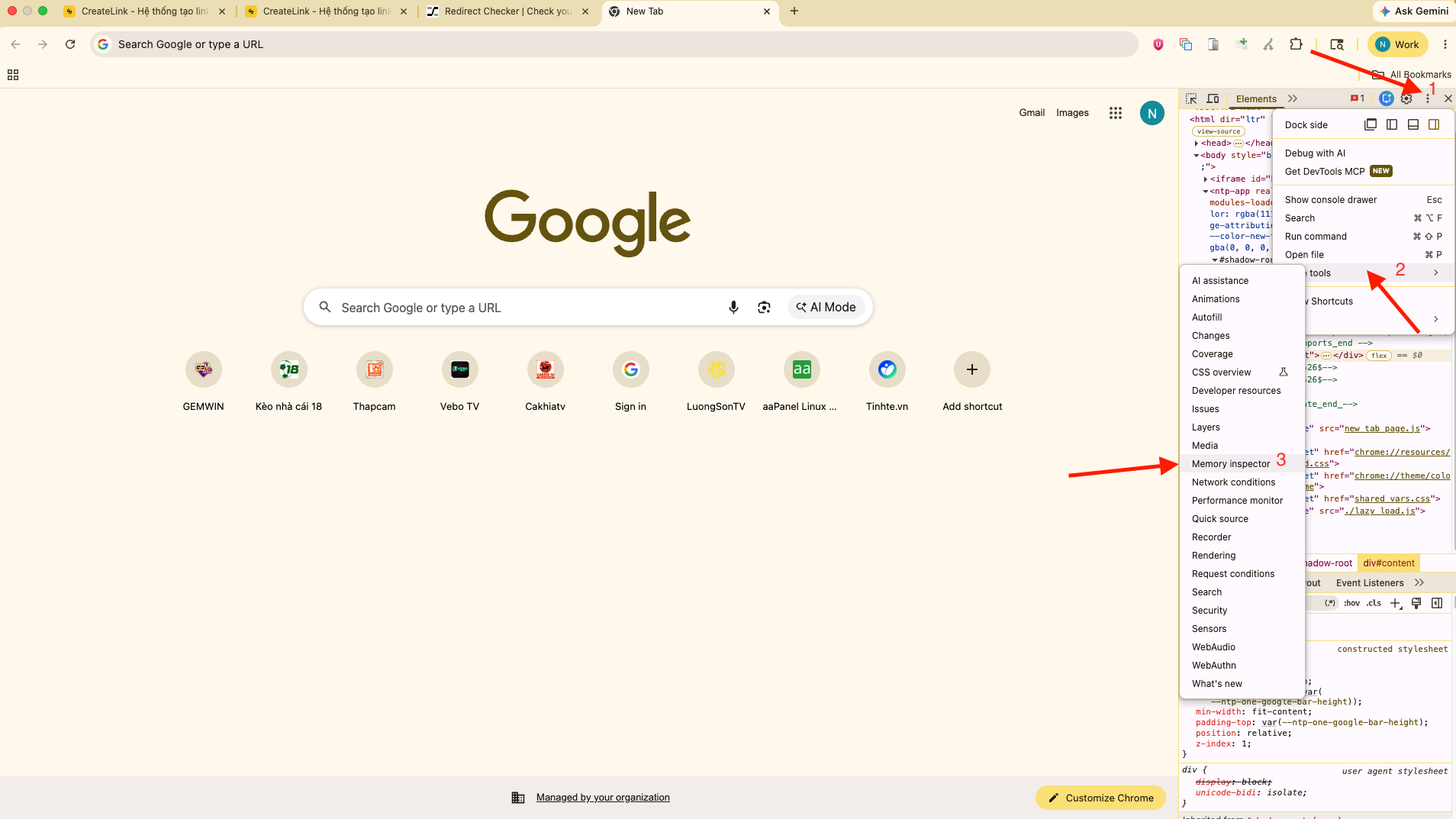
Task: Open DevTools three-dot customize menu
Action: pyautogui.click(x=1428, y=98)
